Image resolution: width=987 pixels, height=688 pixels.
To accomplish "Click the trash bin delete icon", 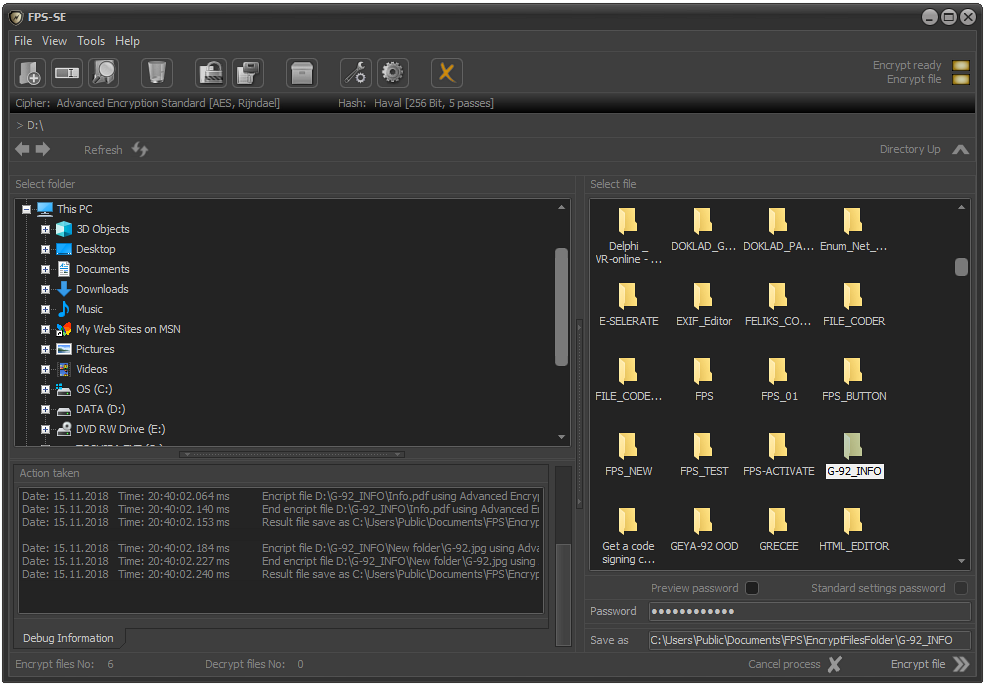I will click(157, 72).
